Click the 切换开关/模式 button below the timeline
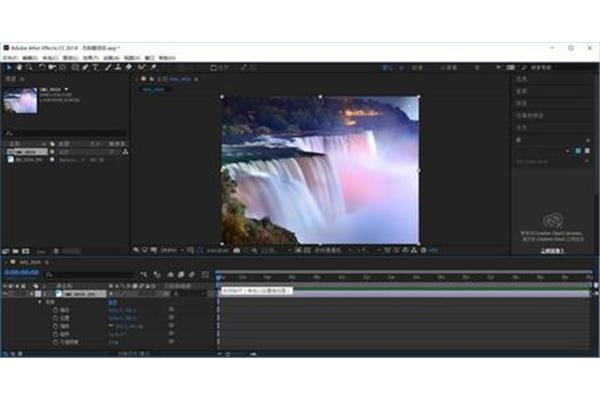The height and width of the screenshot is (400, 600). tap(134, 354)
